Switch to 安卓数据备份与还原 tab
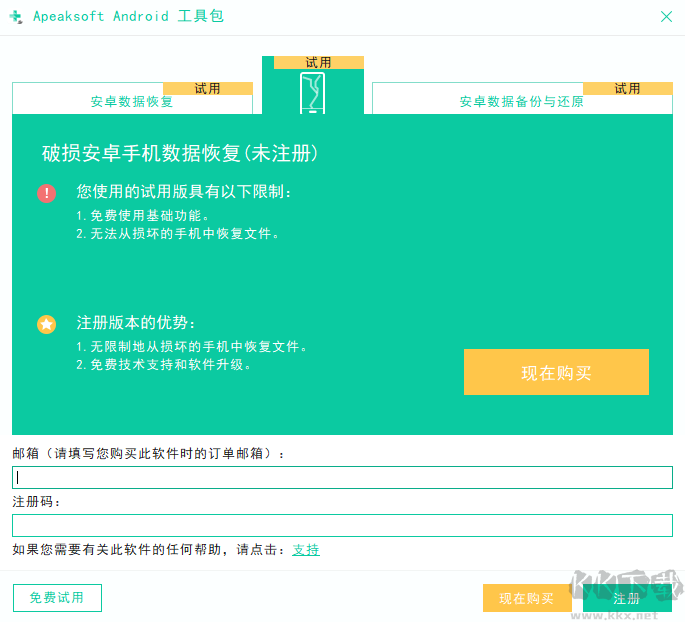Screen dimensions: 685x622 pyautogui.click(x=522, y=99)
